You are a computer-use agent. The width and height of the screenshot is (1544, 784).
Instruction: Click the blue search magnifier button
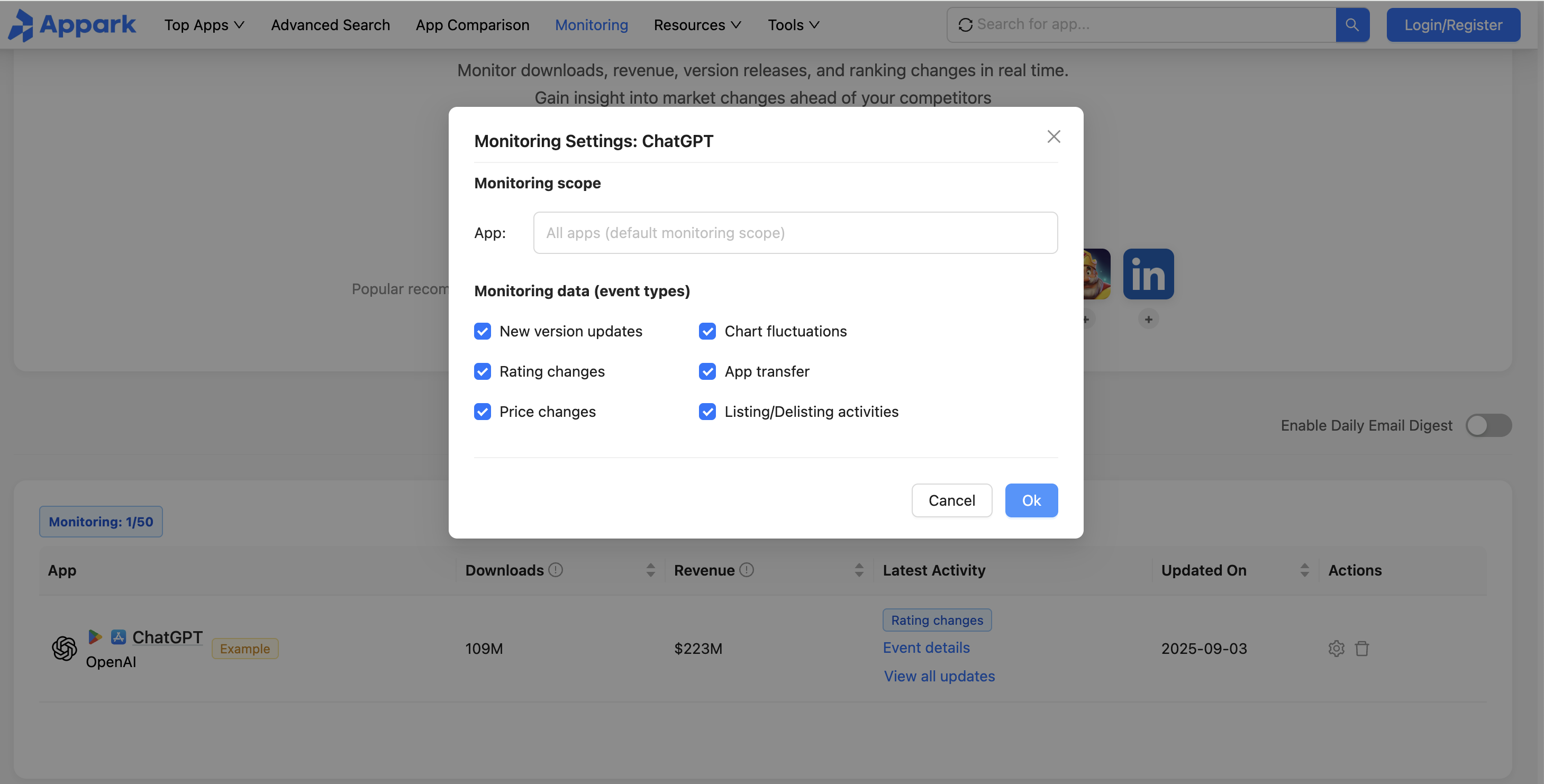pos(1351,24)
